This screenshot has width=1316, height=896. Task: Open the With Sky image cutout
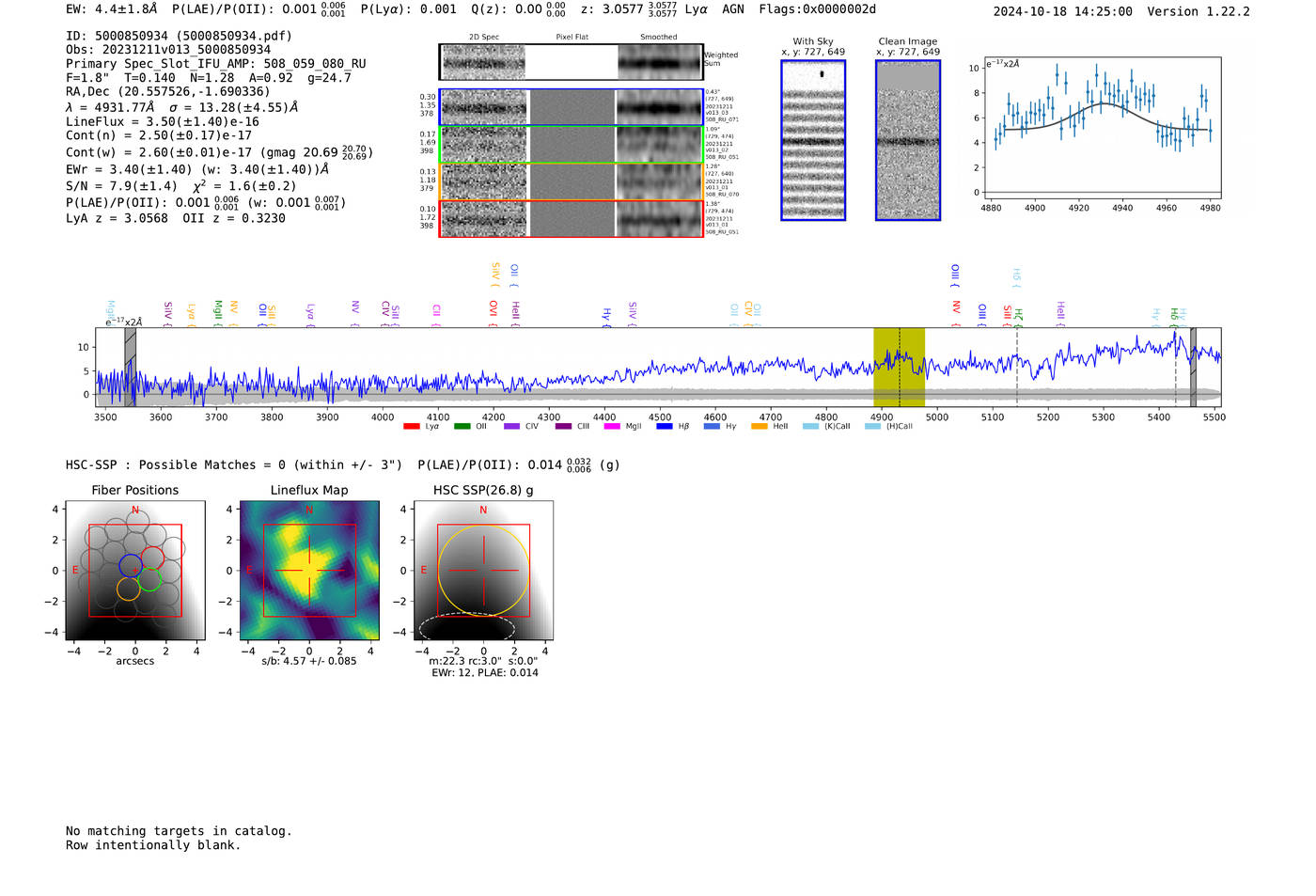[813, 140]
